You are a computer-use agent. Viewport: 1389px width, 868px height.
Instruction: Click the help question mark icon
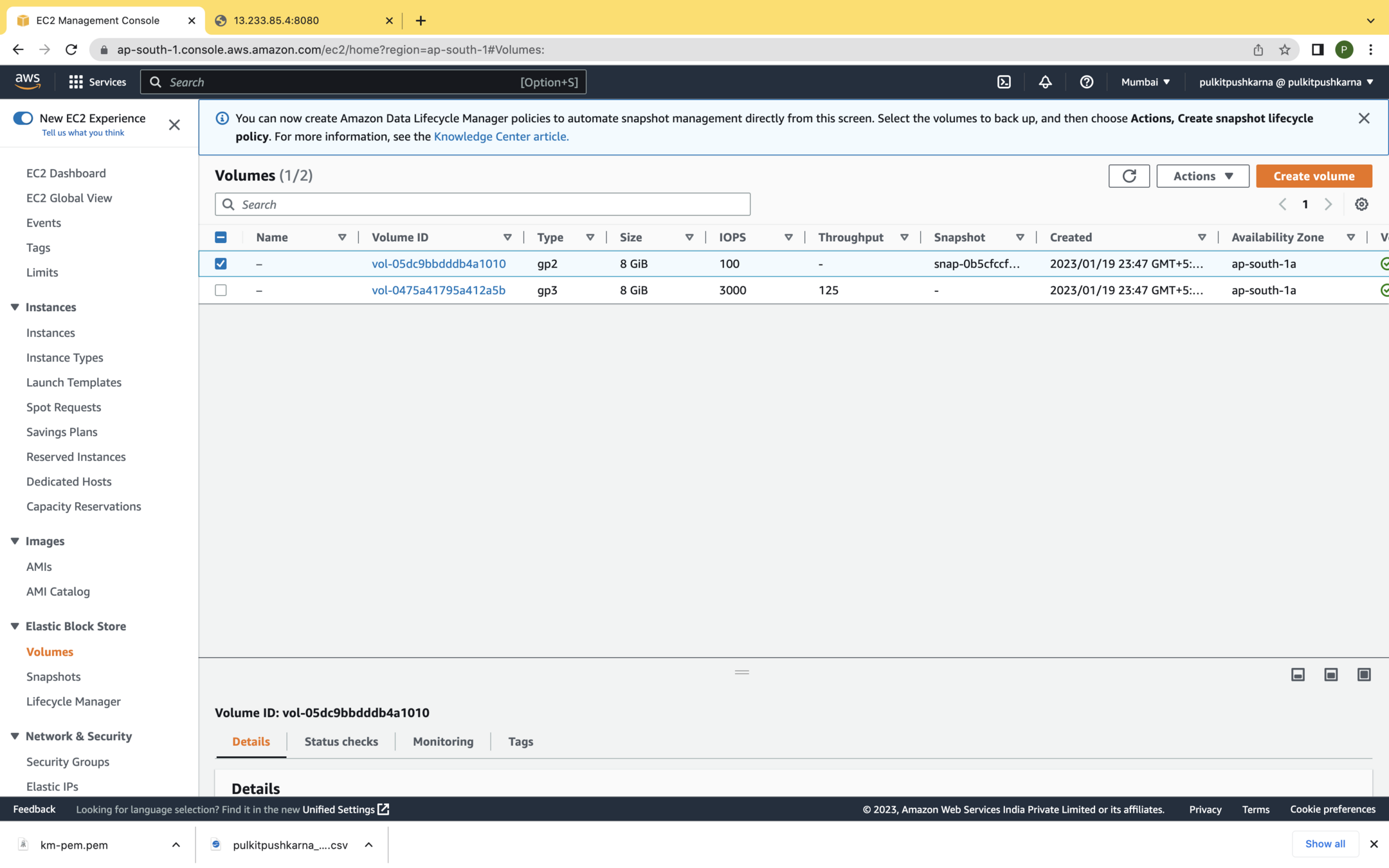pos(1086,82)
